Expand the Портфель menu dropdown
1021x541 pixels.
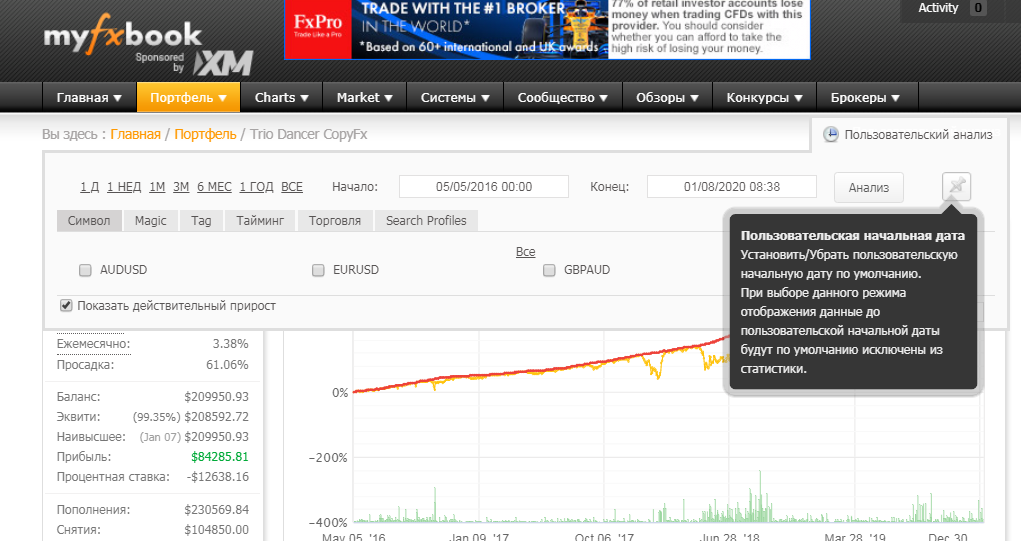tap(188, 98)
